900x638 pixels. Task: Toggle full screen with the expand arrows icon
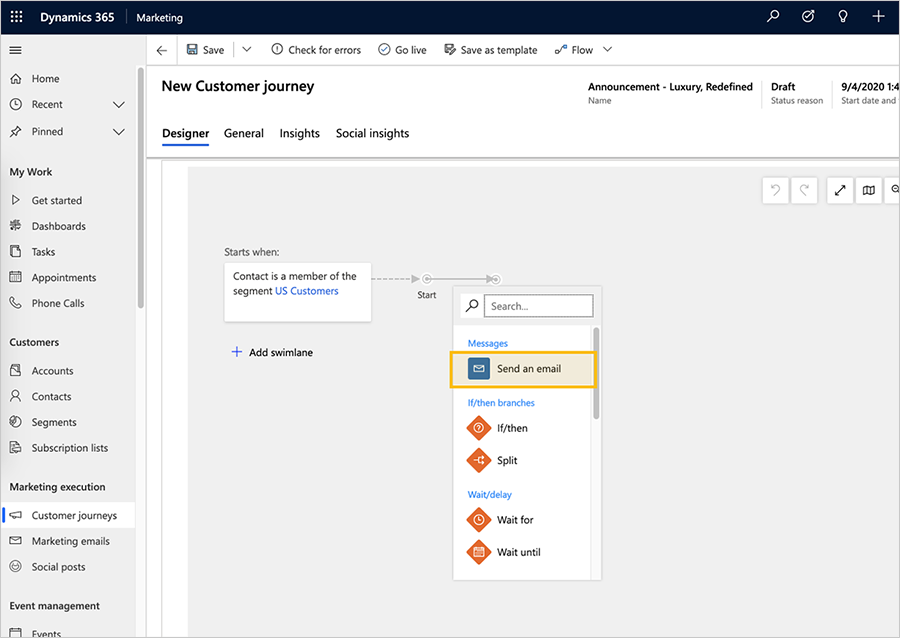840,190
